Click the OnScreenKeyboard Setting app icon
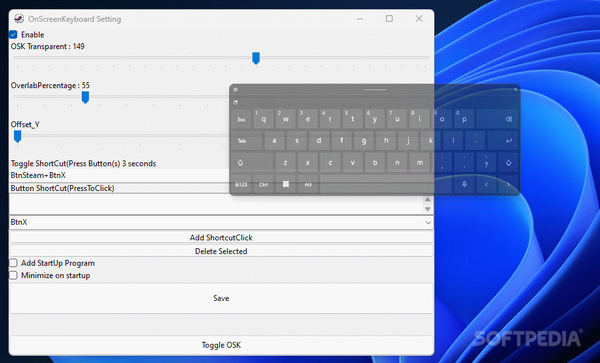Viewport: 600px width, 363px height. 19,18
